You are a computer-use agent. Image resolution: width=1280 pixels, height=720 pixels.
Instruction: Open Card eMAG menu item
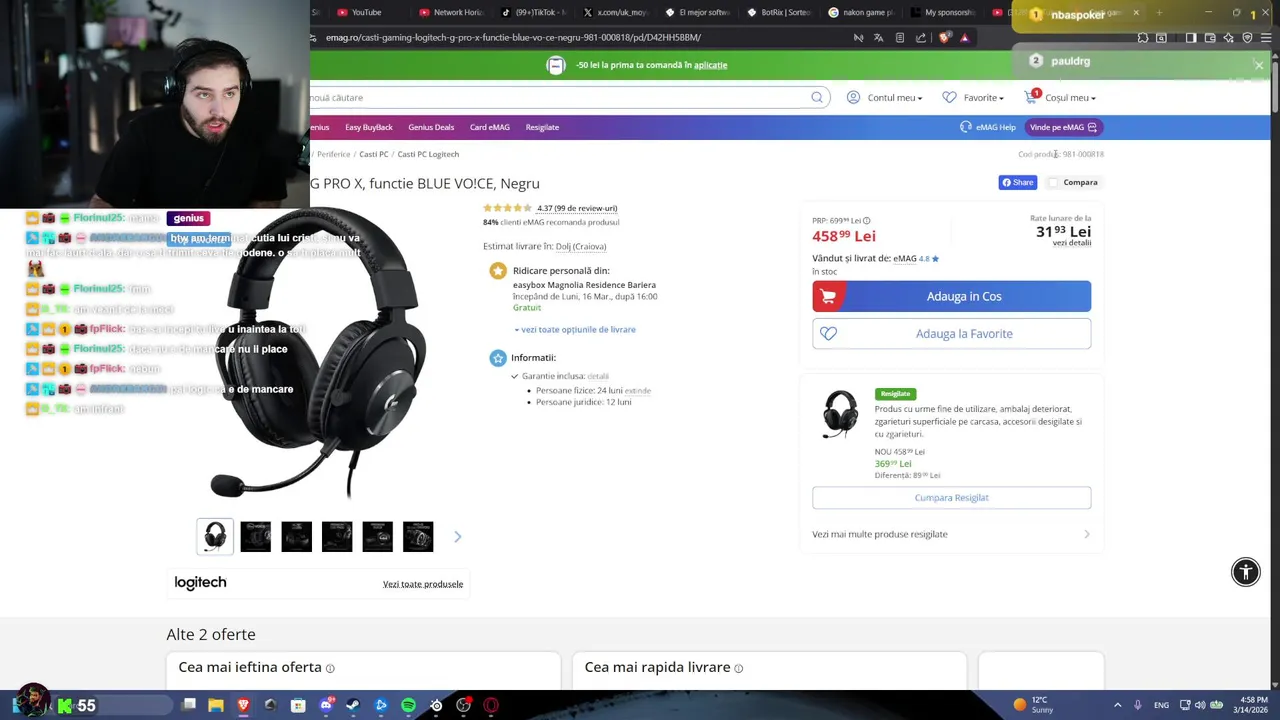click(490, 127)
